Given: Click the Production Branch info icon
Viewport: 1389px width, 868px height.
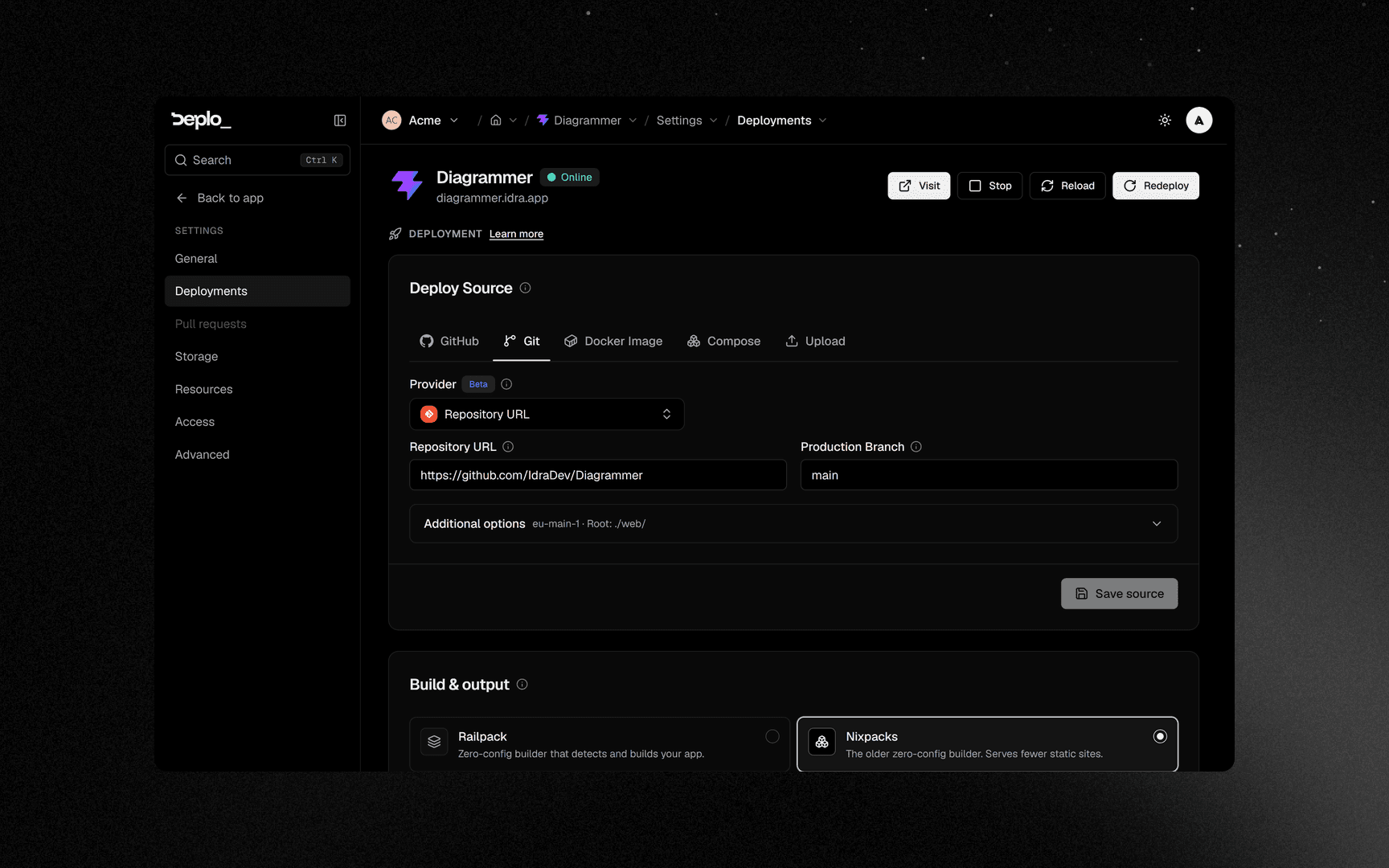Looking at the screenshot, I should tap(916, 447).
